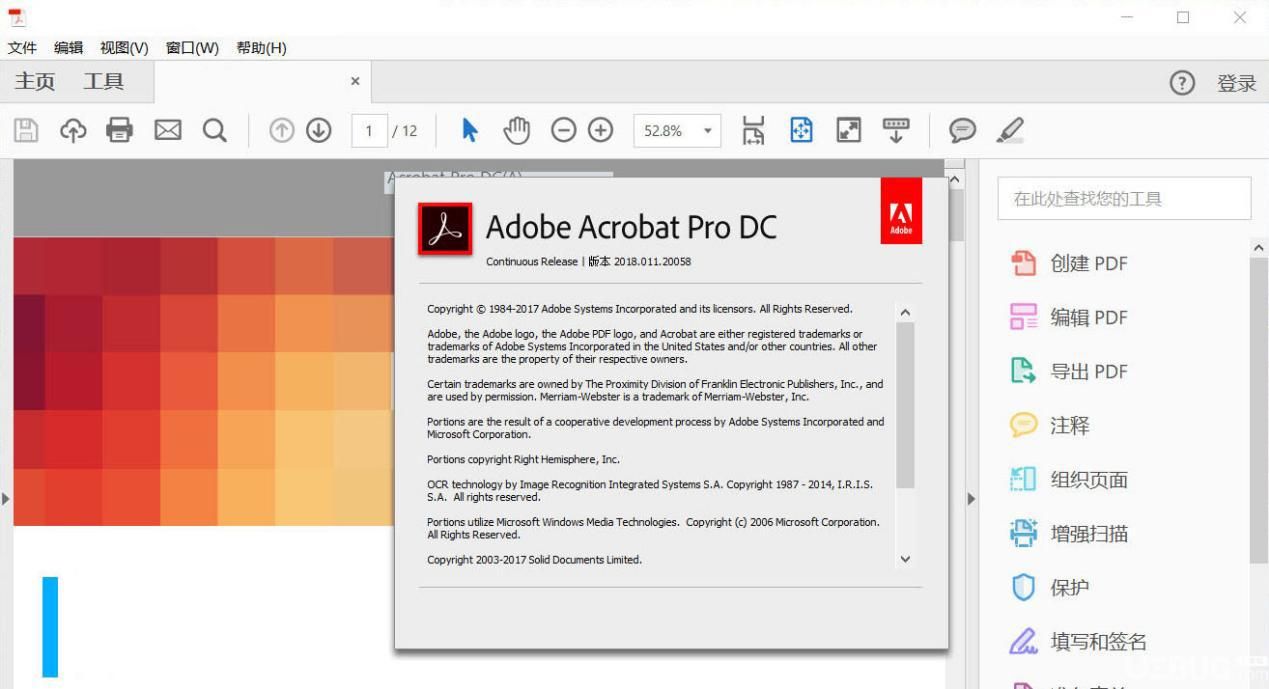
Task: Click the tools panel scroll-up arrow
Action: (1258, 247)
